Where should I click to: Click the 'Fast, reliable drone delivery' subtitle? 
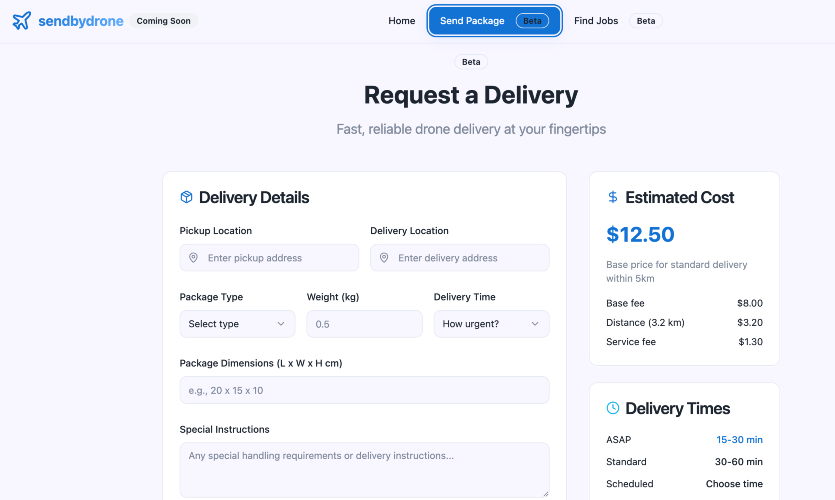(x=471, y=129)
